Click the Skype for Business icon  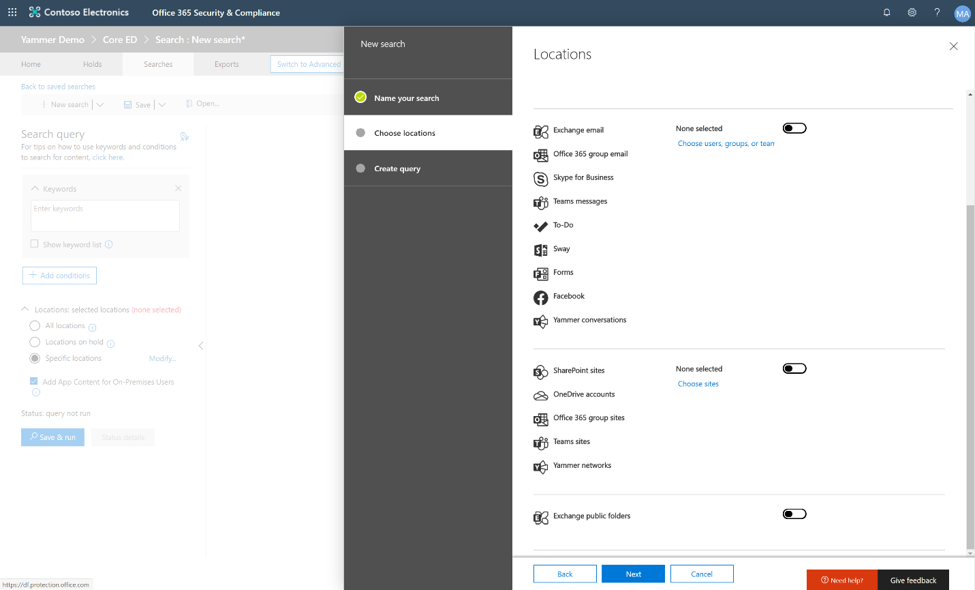click(540, 178)
